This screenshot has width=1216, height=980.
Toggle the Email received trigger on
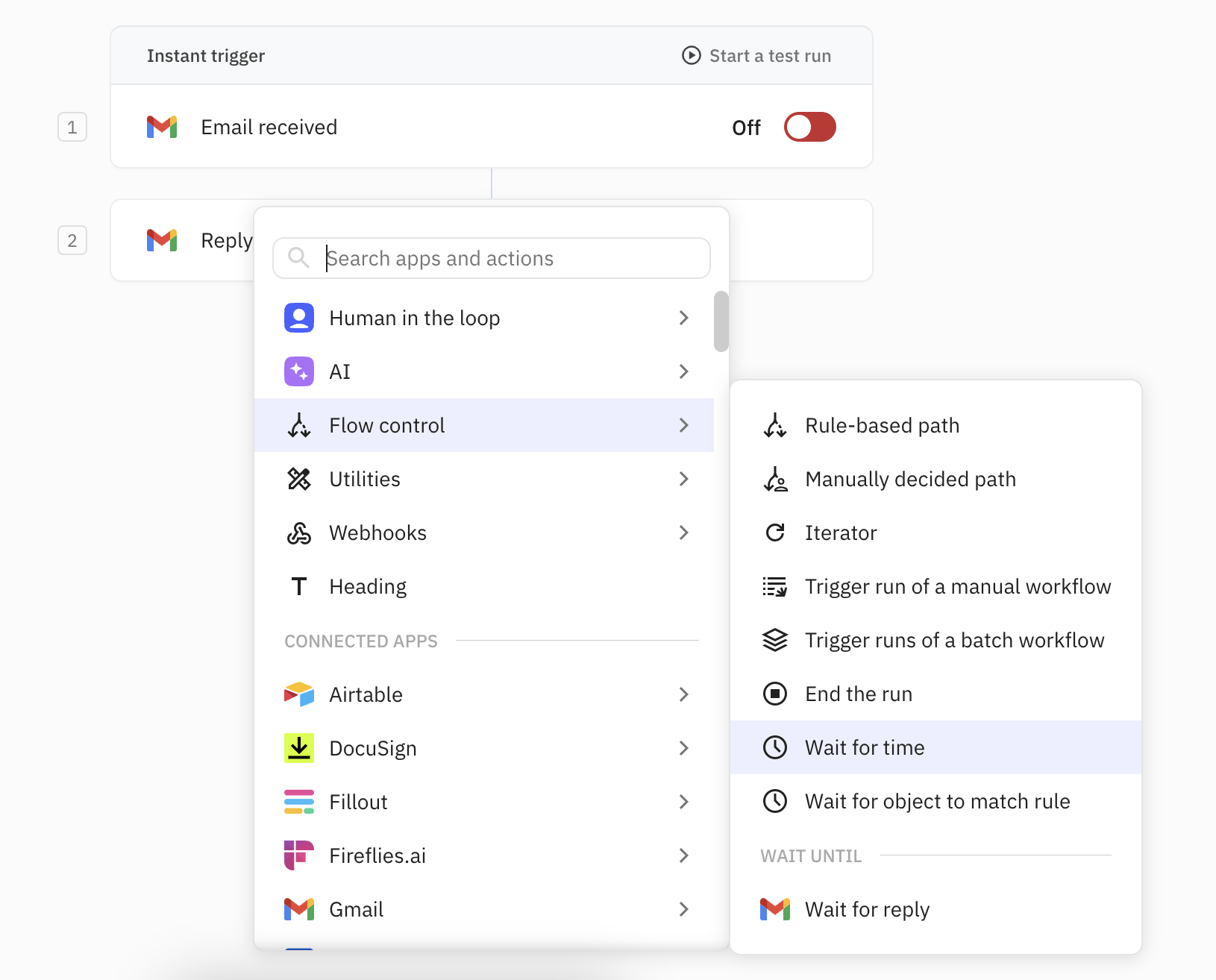[809, 127]
